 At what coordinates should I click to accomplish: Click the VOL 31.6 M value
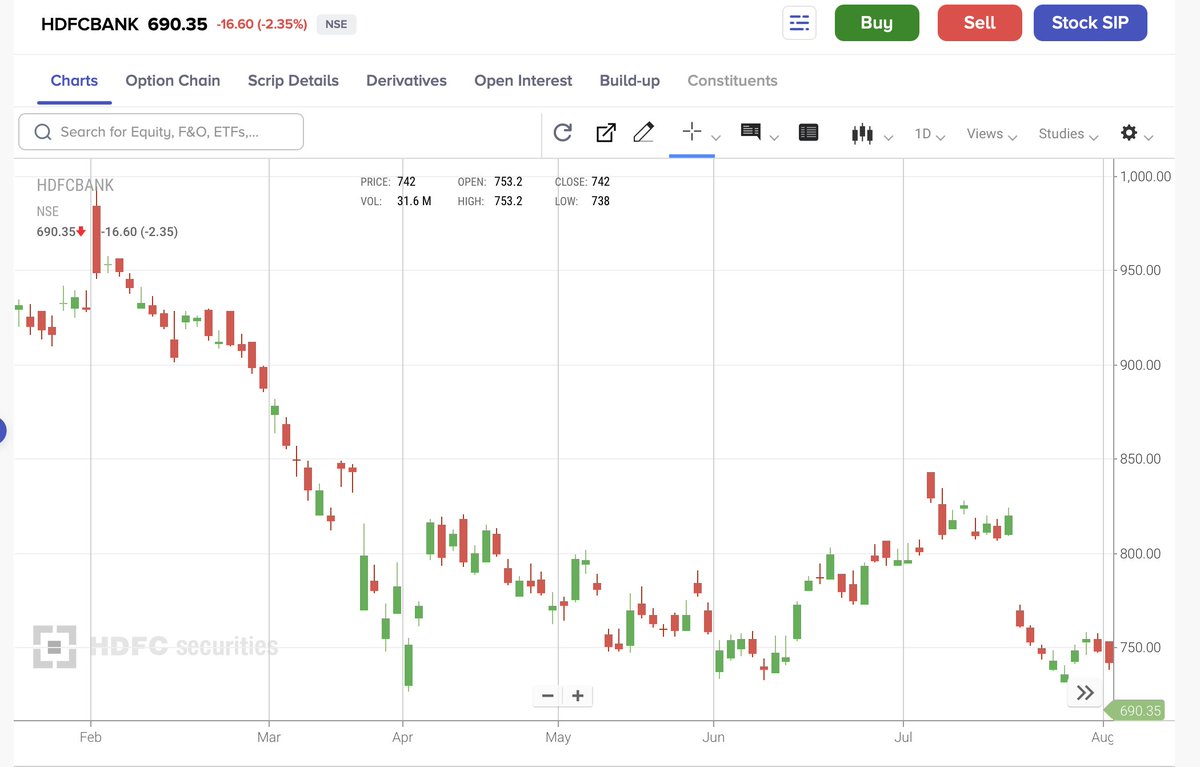coord(414,201)
